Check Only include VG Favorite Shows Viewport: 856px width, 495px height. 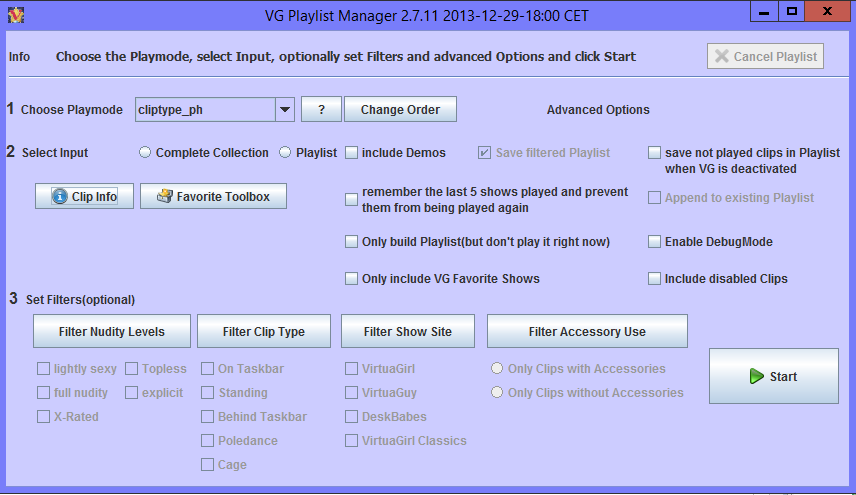352,279
